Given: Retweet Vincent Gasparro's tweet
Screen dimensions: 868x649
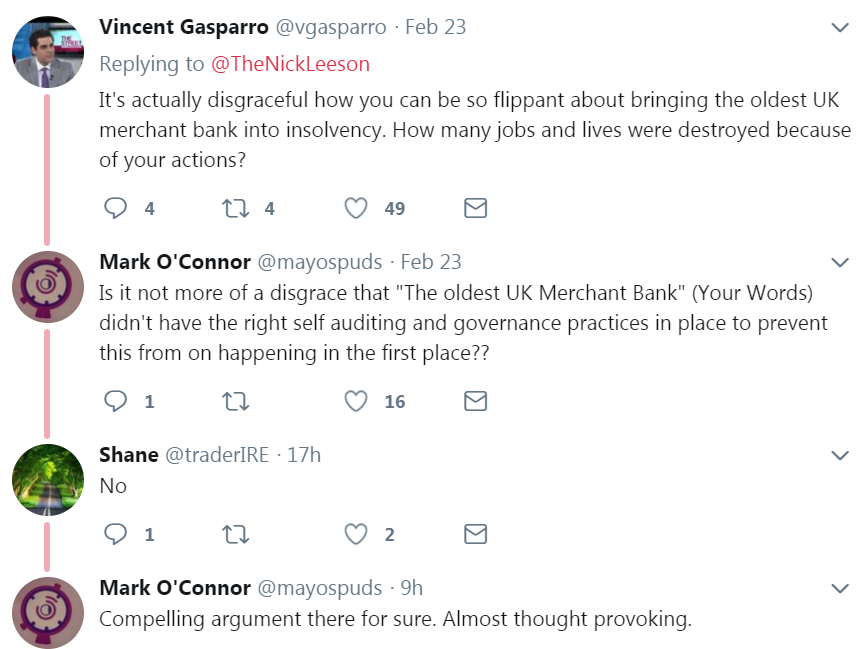Looking at the screenshot, I should coord(236,208).
